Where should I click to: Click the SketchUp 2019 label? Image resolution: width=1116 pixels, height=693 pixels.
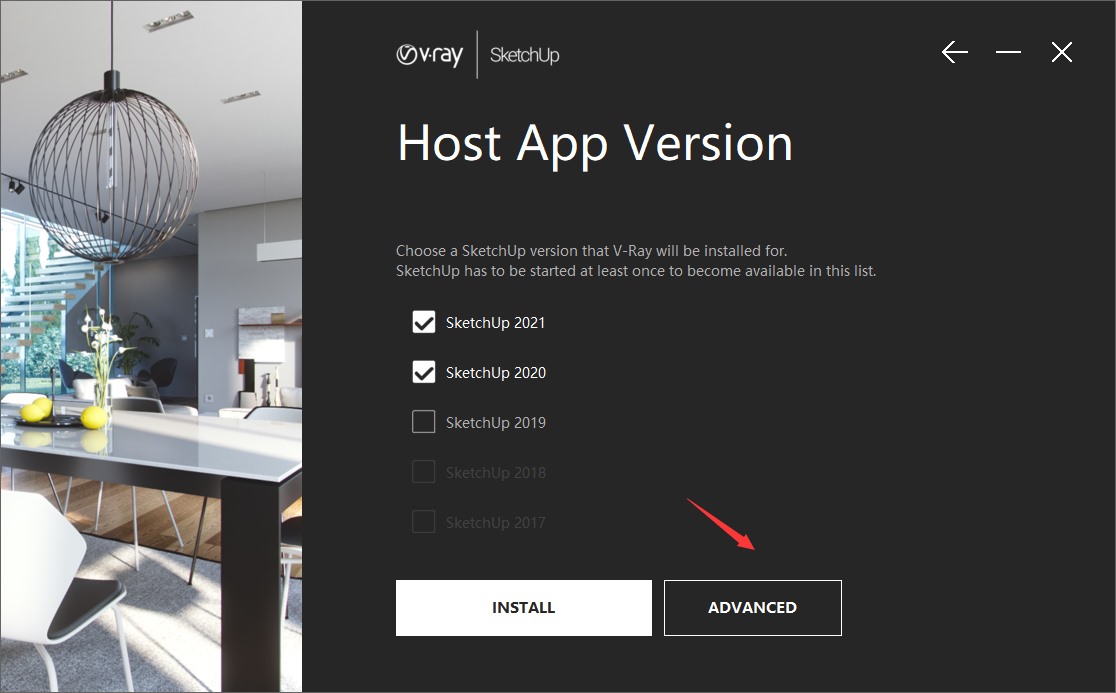click(496, 423)
